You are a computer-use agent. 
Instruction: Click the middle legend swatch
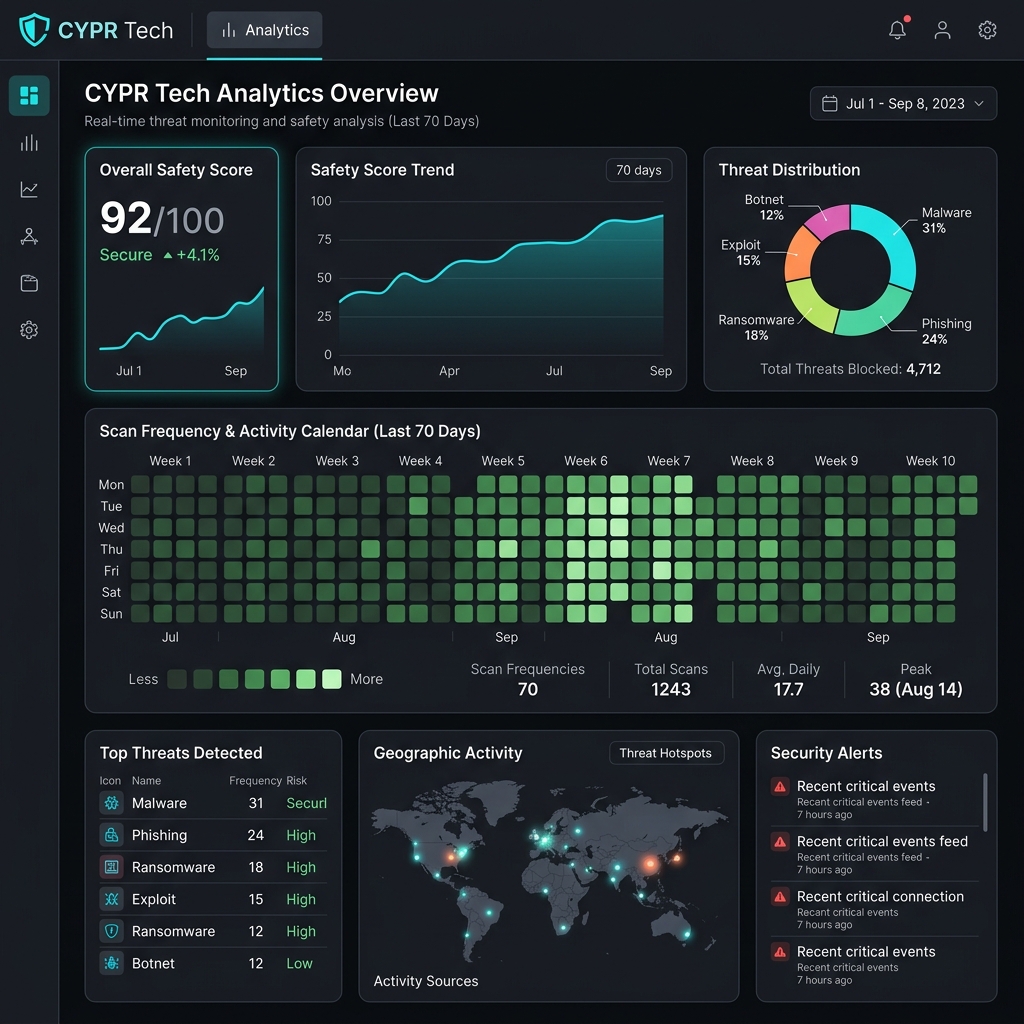click(255, 679)
